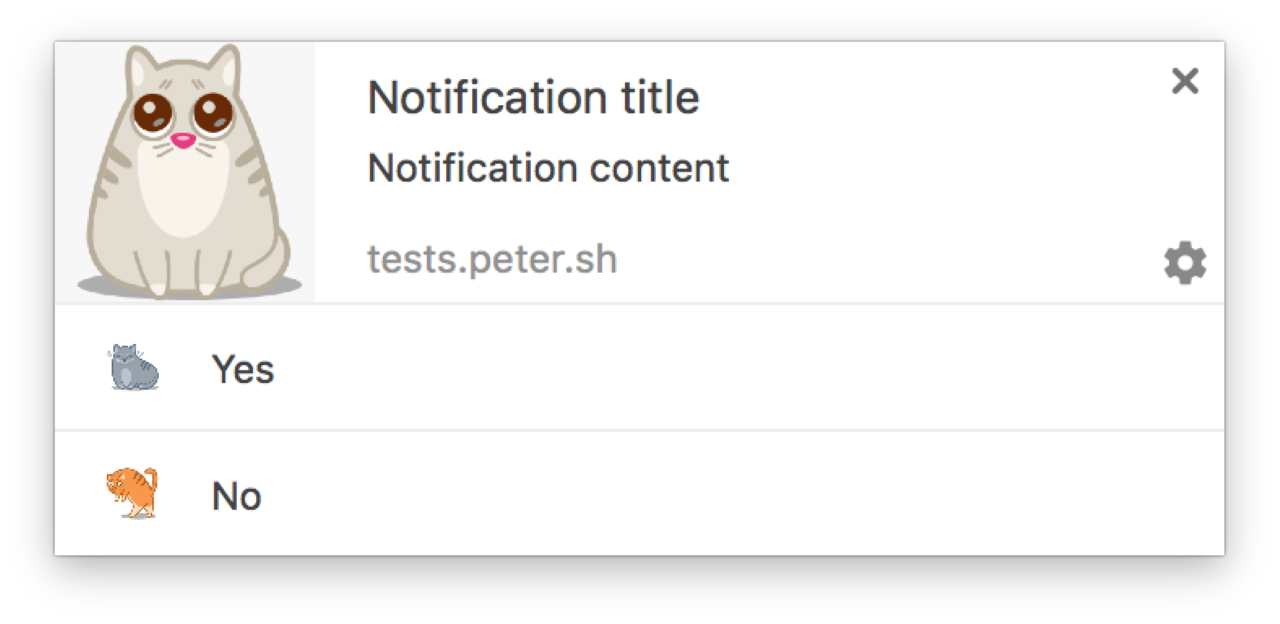Click the tests.peter.sh origin label
Image resolution: width=1280 pixels, height=624 pixels.
pos(492,260)
